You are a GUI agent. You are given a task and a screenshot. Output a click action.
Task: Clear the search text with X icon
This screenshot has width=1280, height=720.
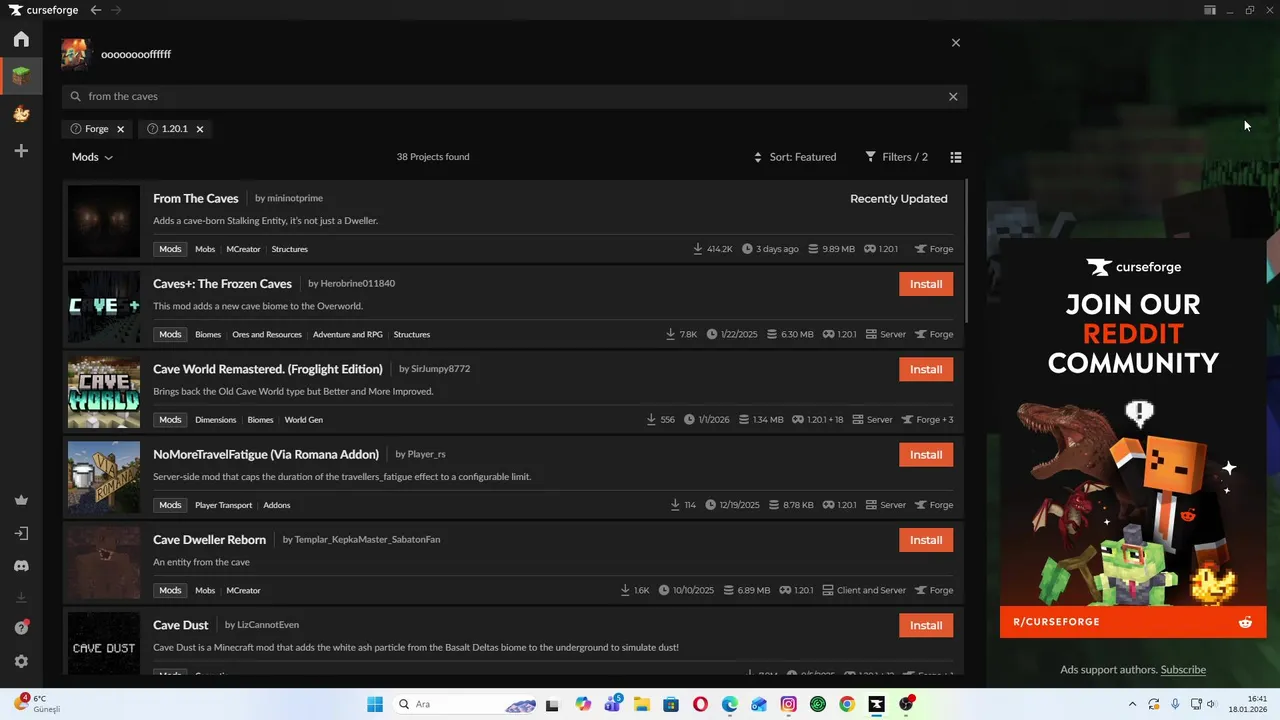[953, 97]
